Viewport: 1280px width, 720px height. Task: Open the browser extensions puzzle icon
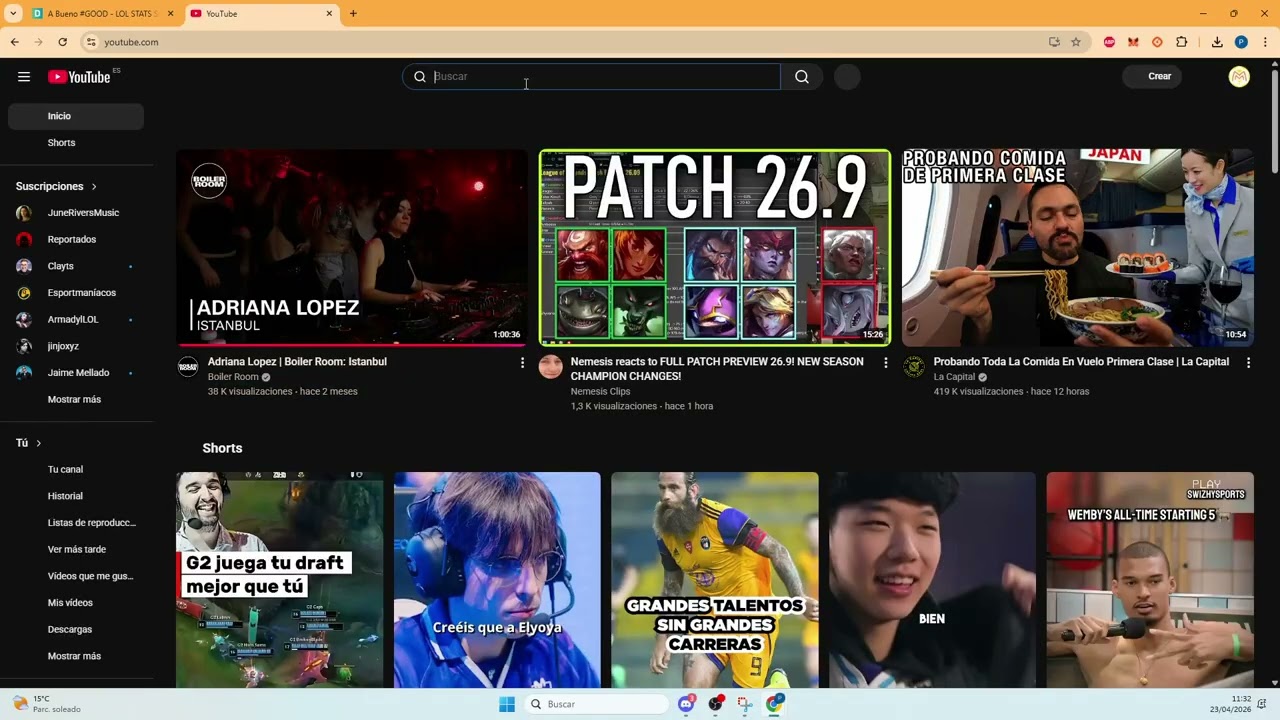point(1182,42)
